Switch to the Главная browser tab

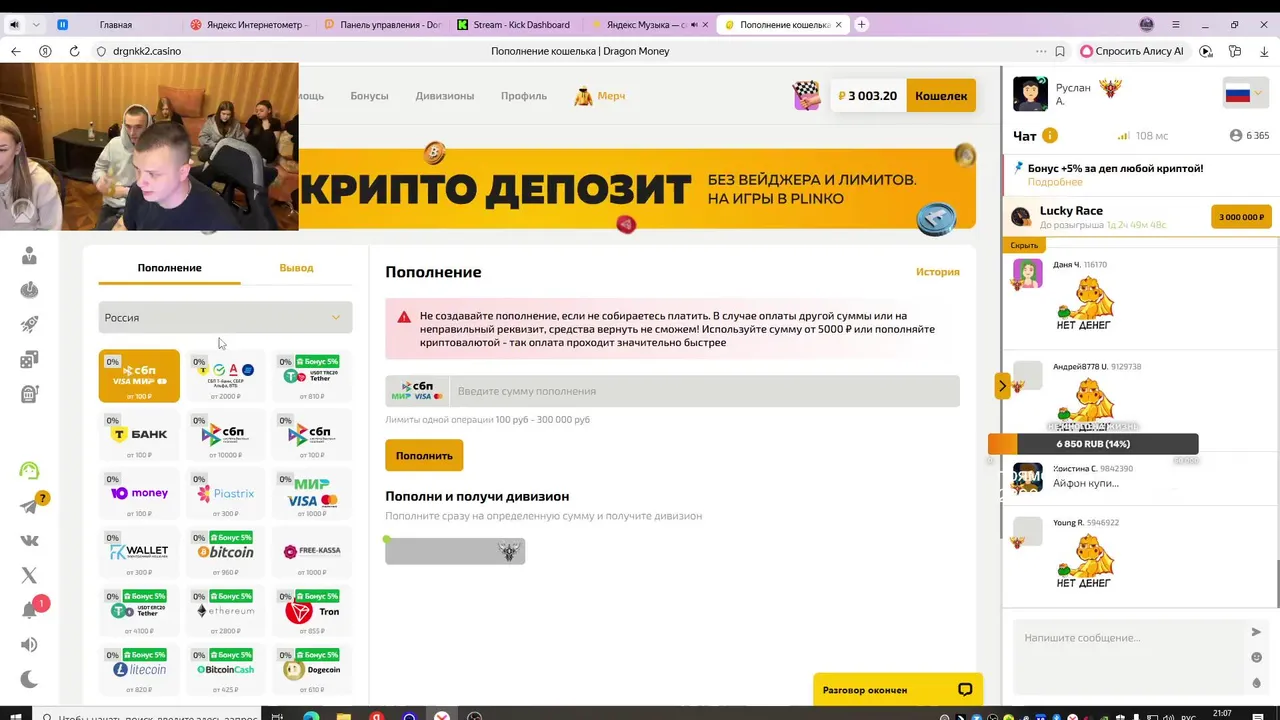tap(116, 25)
